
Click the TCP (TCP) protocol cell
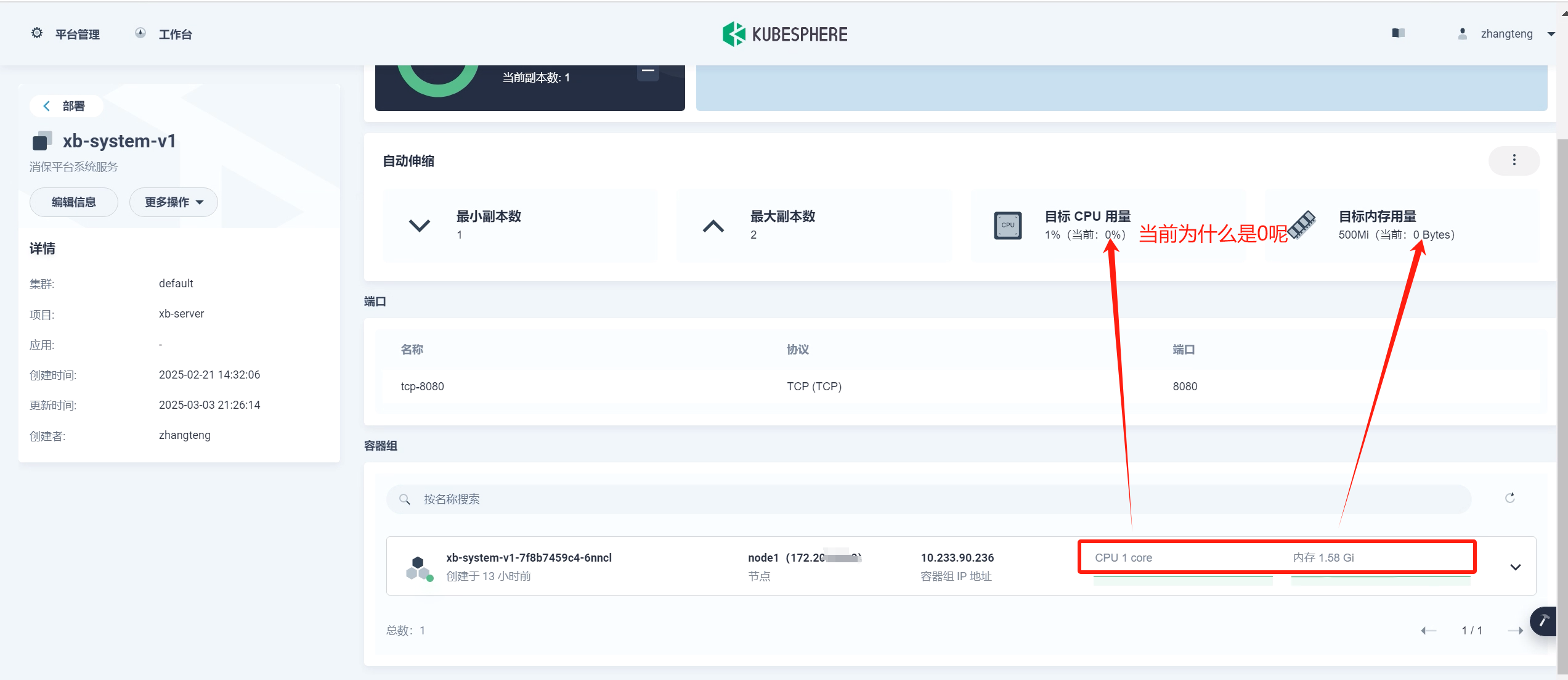(814, 387)
